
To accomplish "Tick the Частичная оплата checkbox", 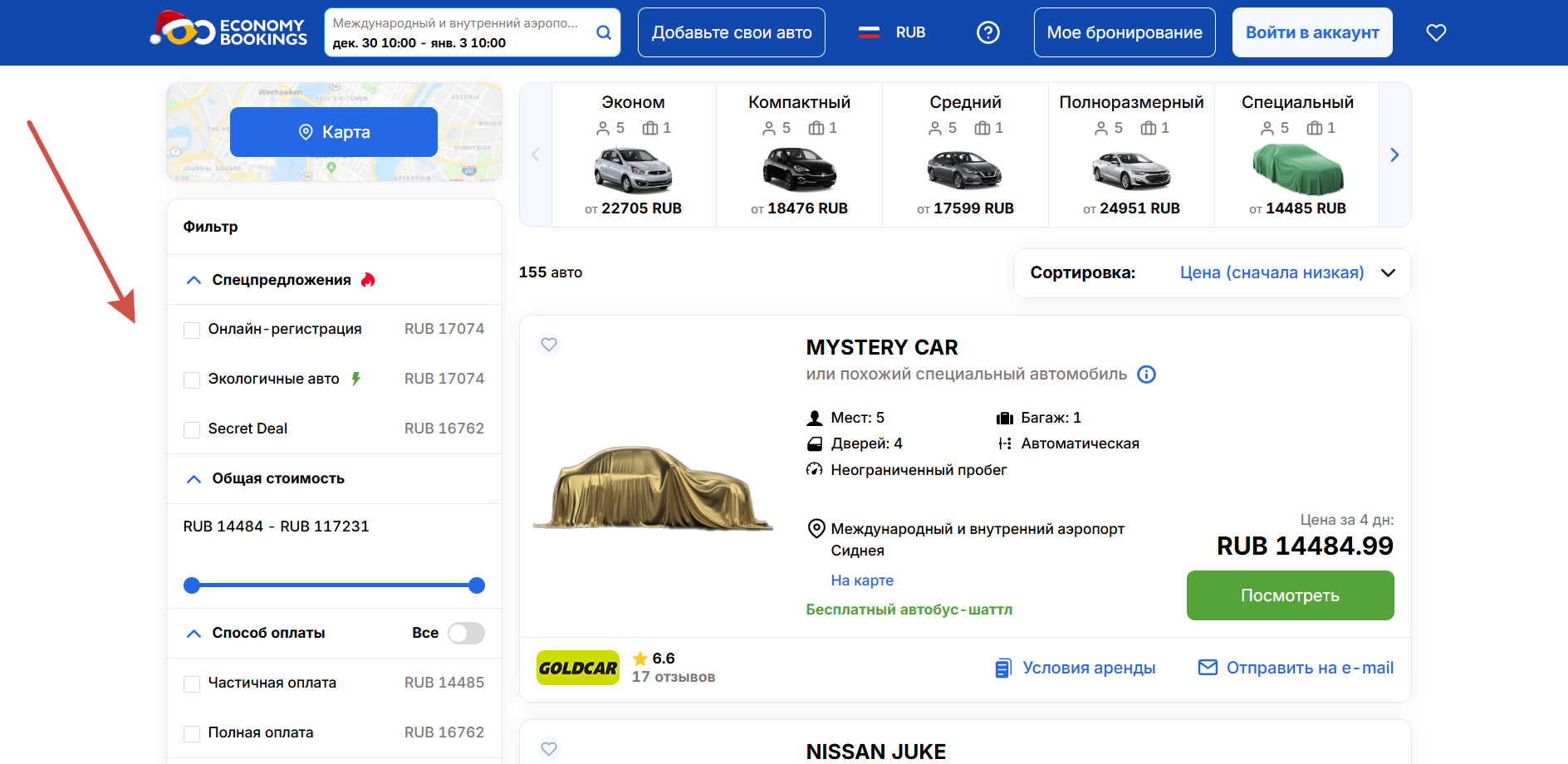I will pyautogui.click(x=192, y=683).
